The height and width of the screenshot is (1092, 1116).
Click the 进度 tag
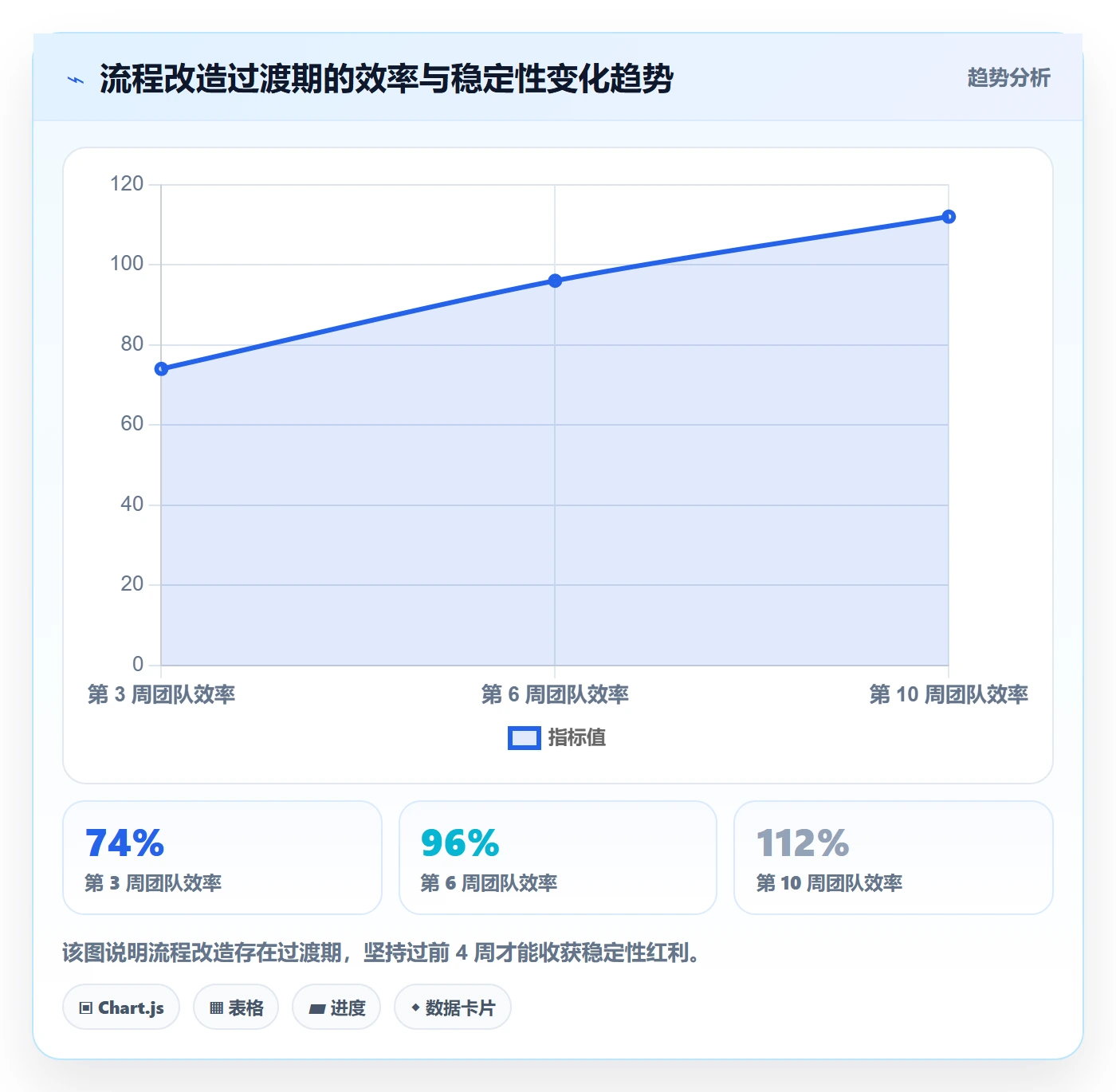click(x=336, y=1008)
